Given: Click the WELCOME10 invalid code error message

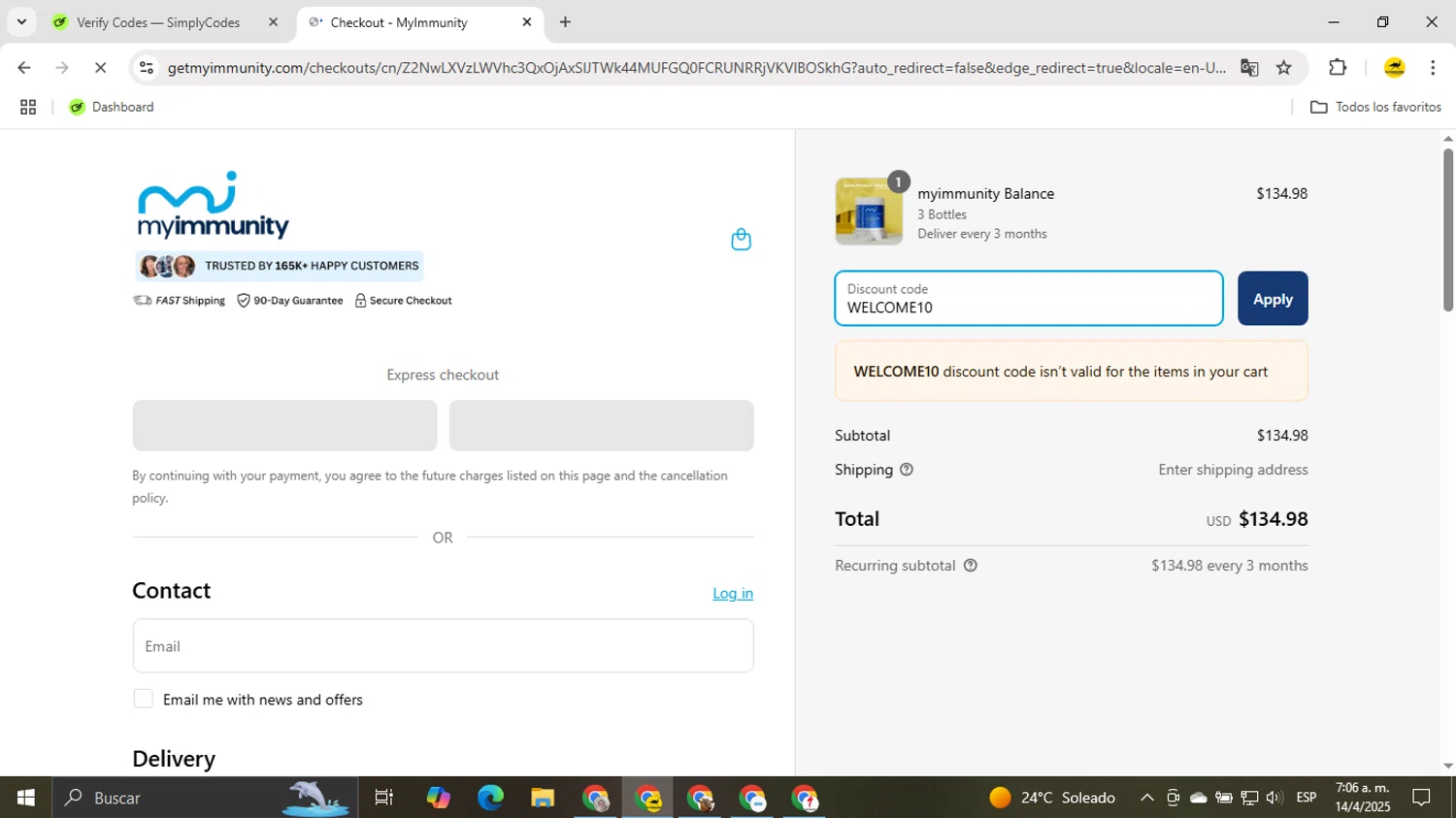Looking at the screenshot, I should click(x=1071, y=372).
